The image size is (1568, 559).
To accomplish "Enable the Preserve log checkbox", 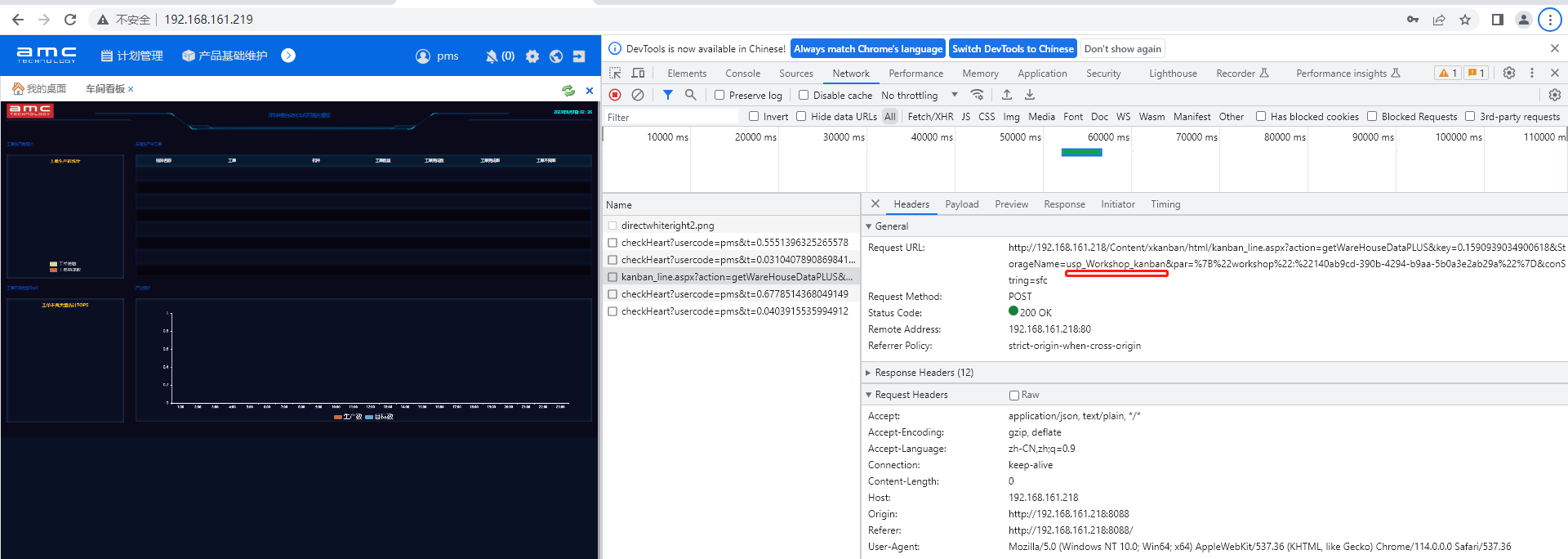I will [x=719, y=95].
